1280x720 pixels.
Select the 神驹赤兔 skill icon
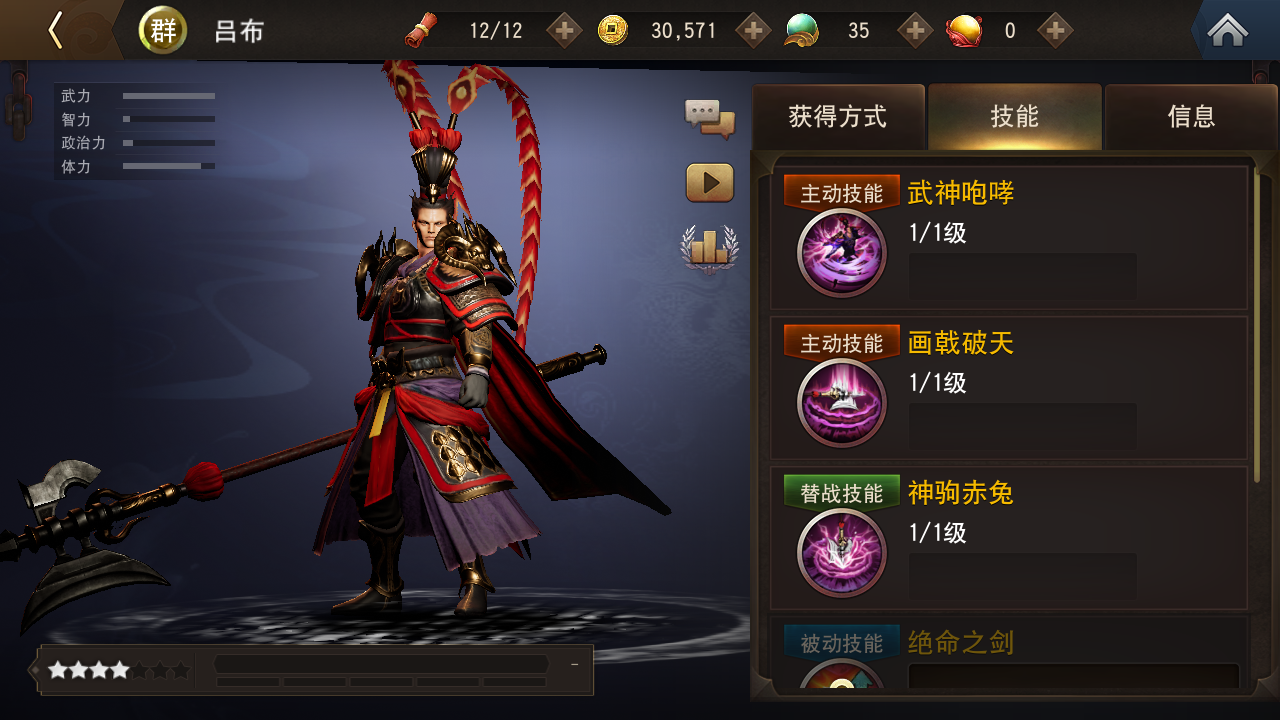842,553
